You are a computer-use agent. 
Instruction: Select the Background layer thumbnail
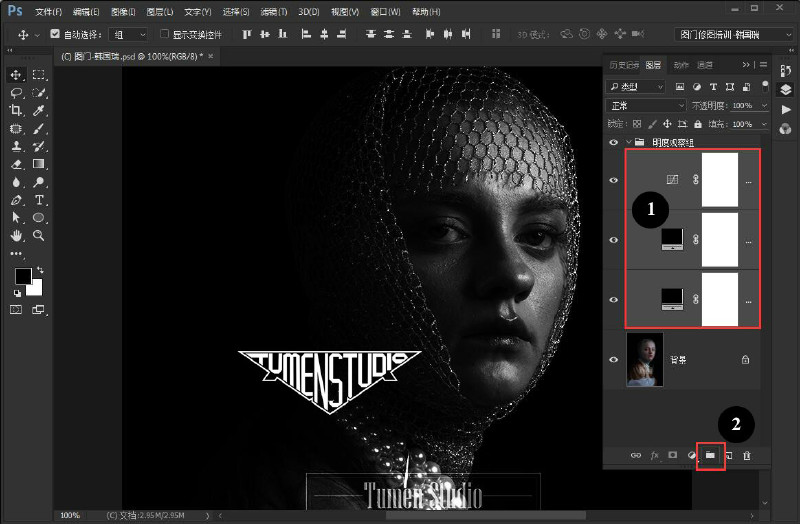point(645,360)
